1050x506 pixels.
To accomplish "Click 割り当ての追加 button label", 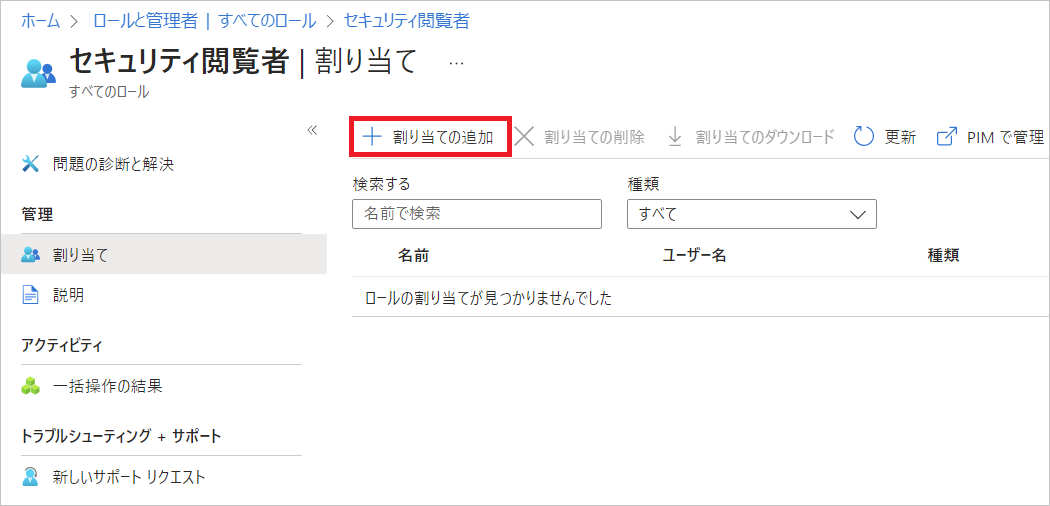I will tap(443, 137).
